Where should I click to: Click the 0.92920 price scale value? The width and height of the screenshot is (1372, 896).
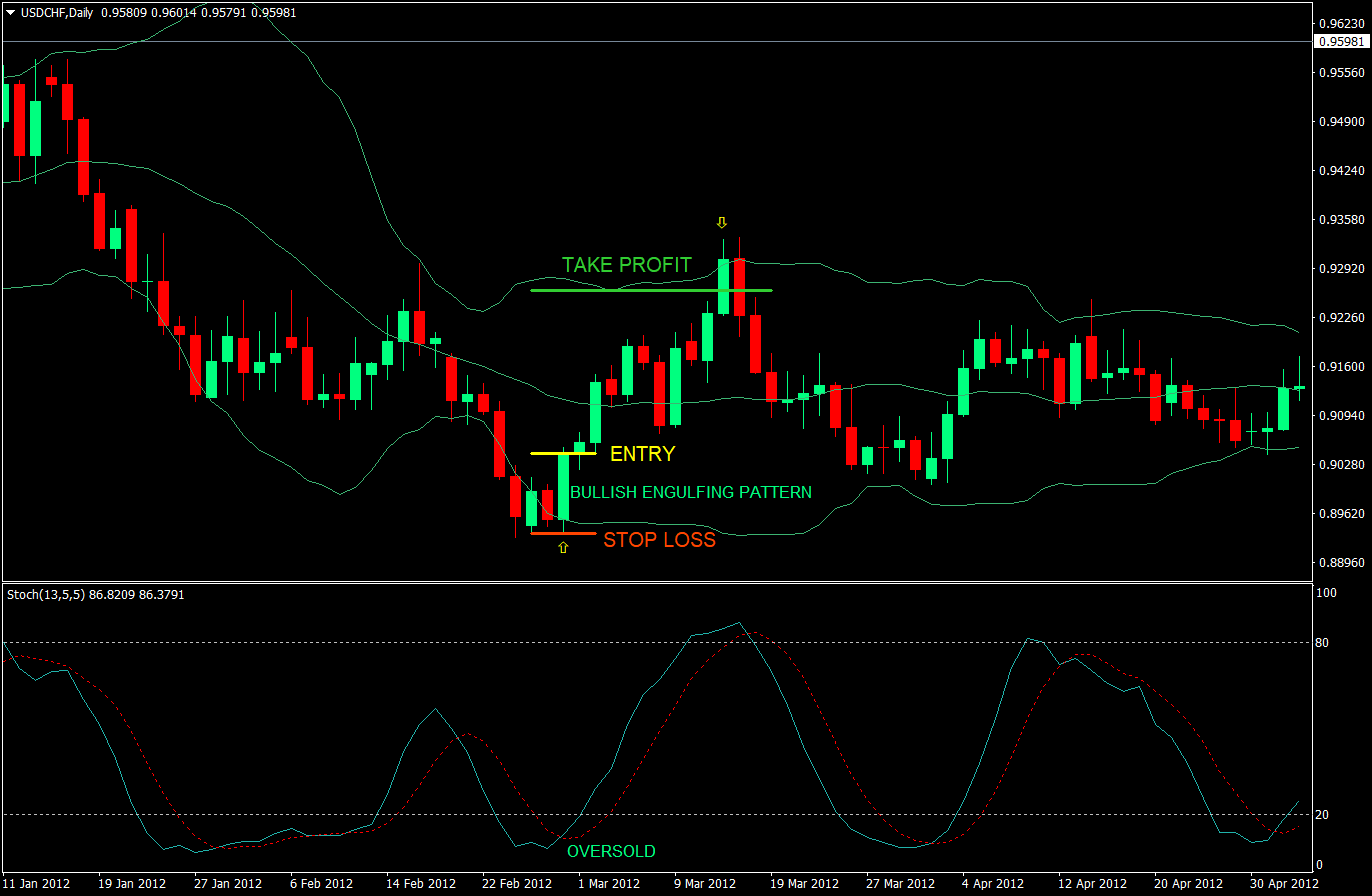pos(1342,269)
